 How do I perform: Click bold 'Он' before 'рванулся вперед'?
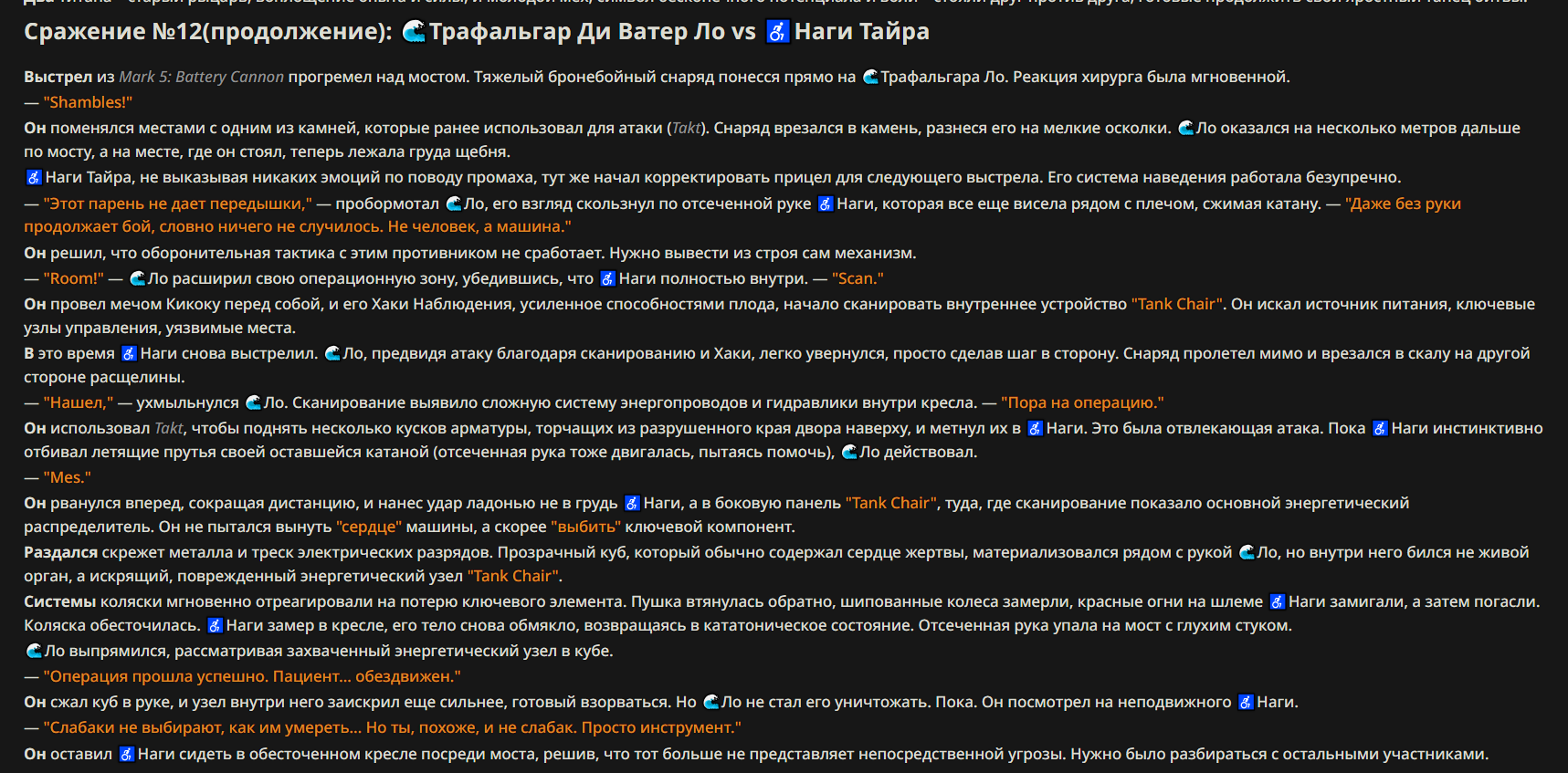coord(35,503)
